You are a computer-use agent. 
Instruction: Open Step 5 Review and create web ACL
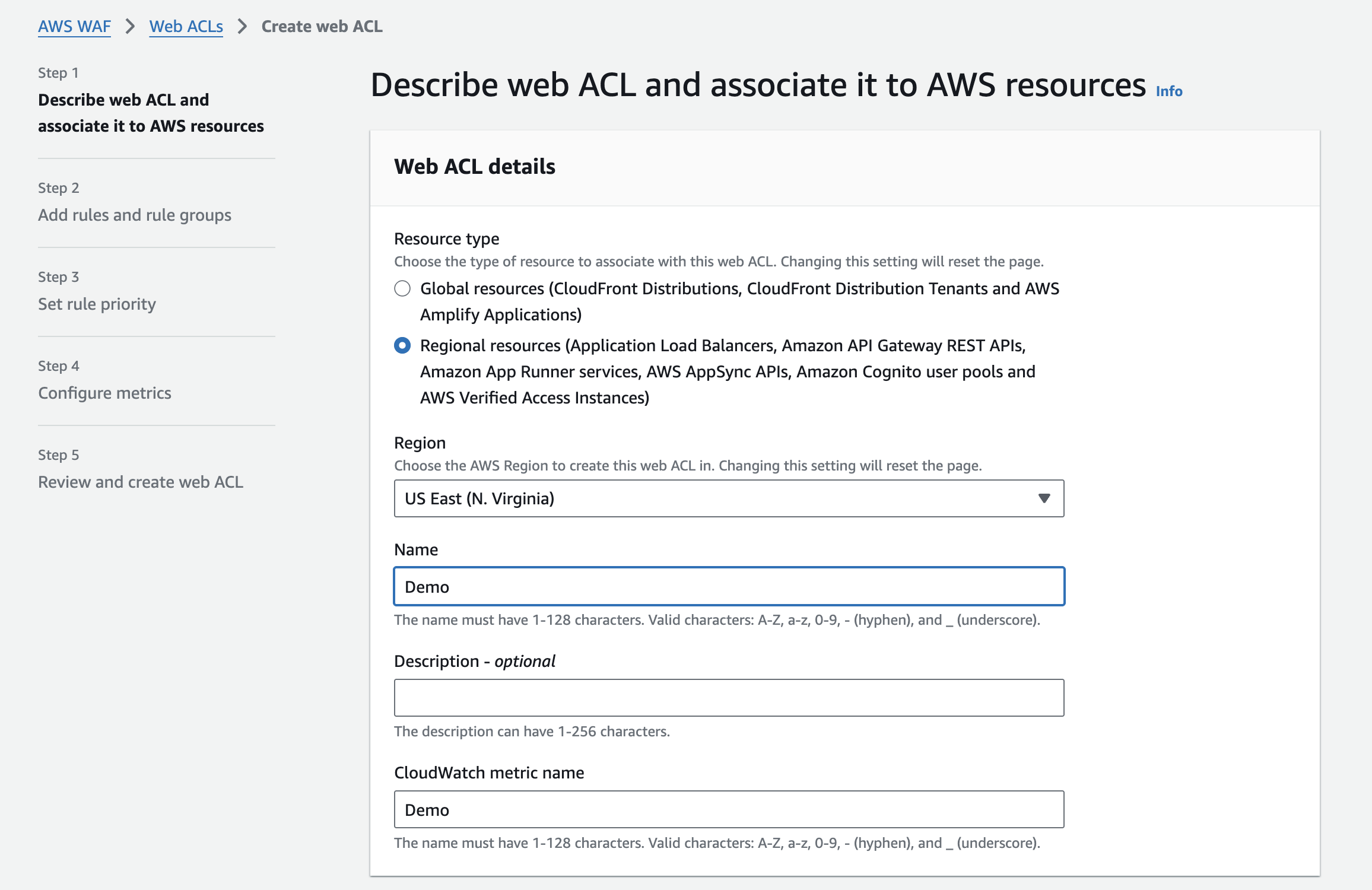140,482
